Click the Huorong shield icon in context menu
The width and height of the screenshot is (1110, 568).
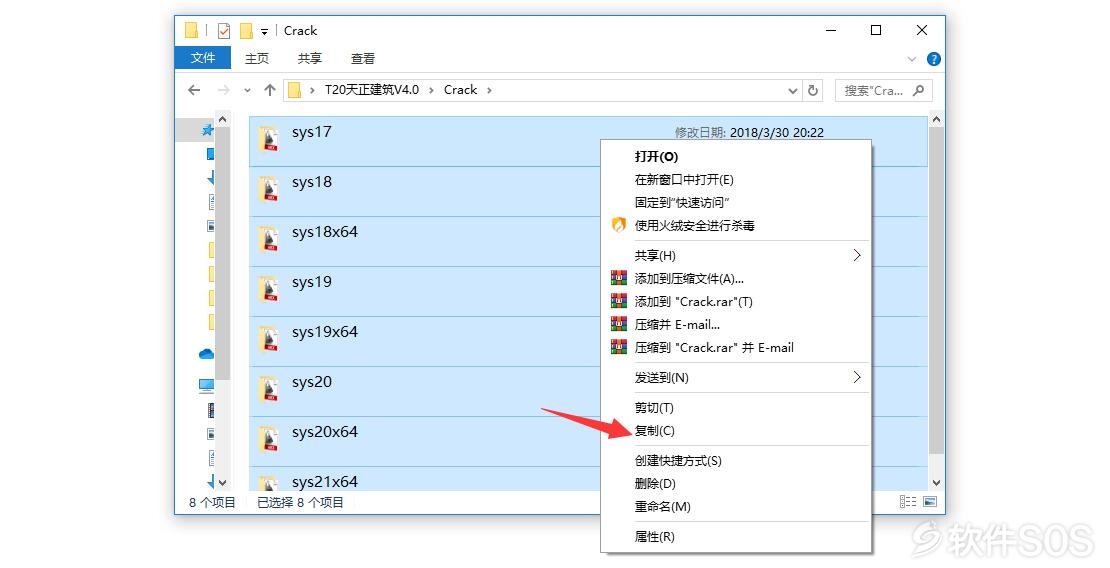tap(619, 225)
